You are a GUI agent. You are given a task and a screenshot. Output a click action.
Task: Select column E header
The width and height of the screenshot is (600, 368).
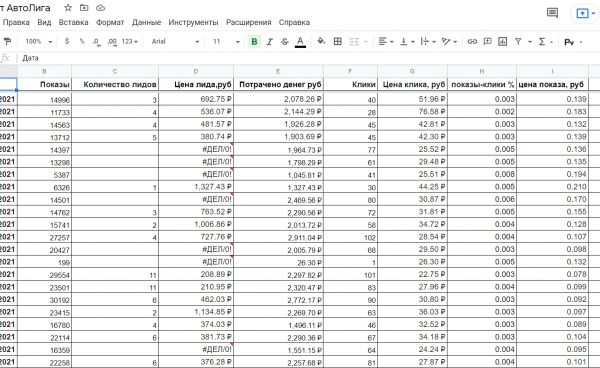[279, 71]
